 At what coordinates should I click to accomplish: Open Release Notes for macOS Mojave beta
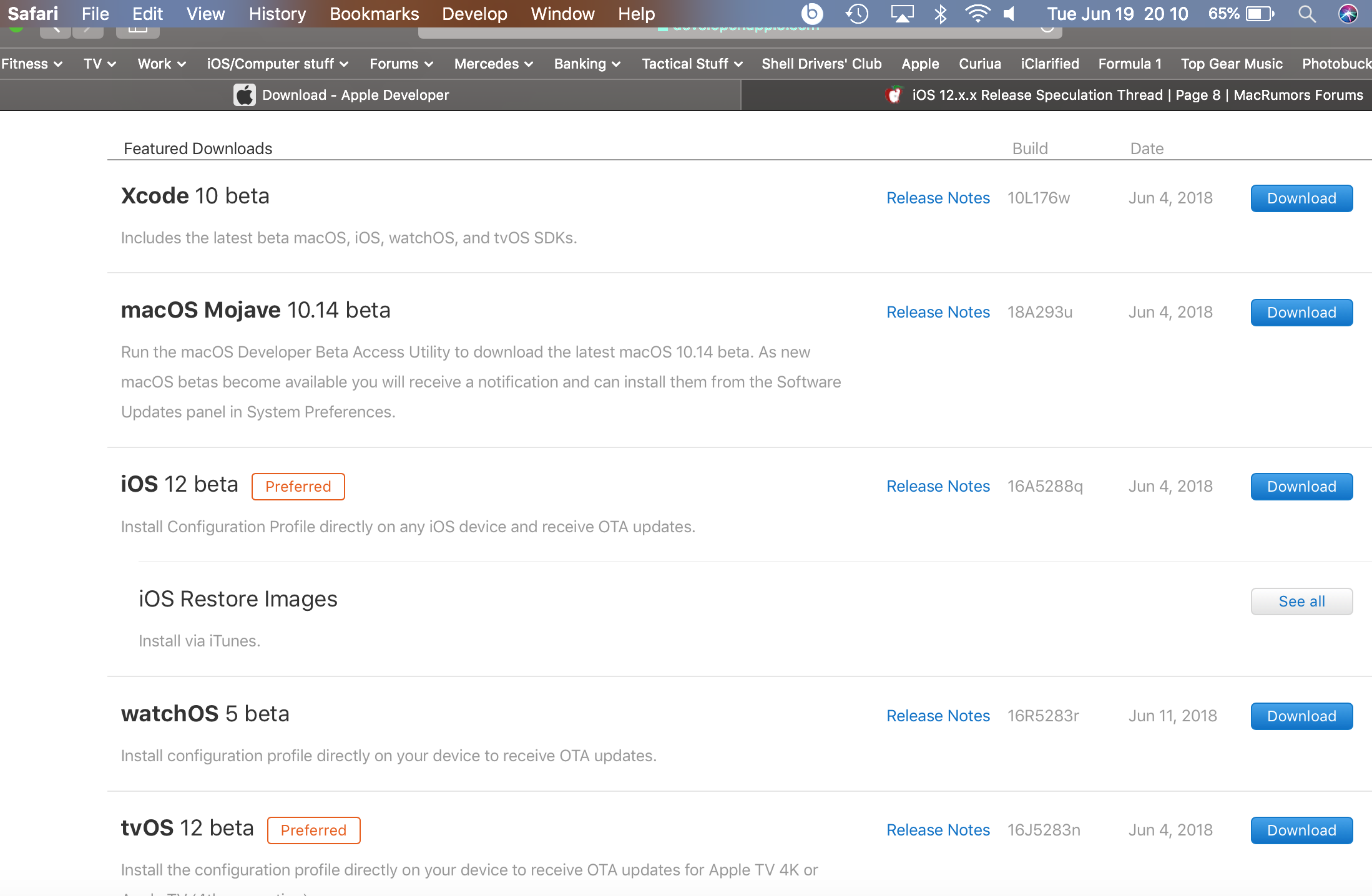pos(938,312)
